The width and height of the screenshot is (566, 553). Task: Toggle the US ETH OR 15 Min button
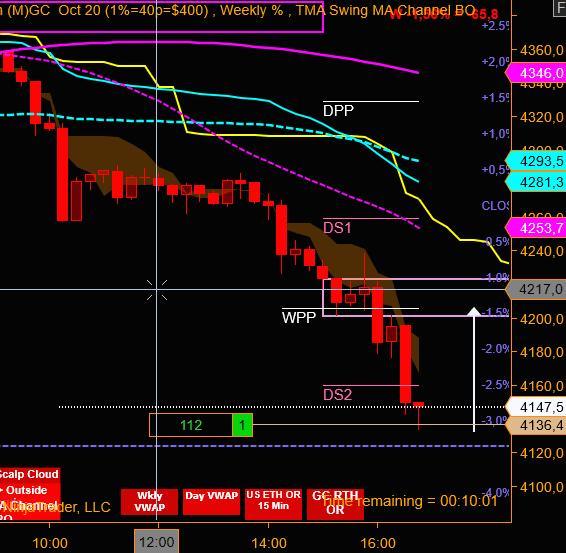pos(273,504)
